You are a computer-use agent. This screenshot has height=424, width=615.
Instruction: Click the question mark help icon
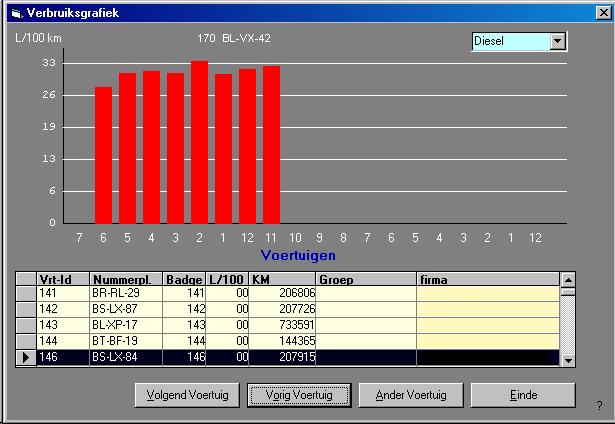(599, 406)
